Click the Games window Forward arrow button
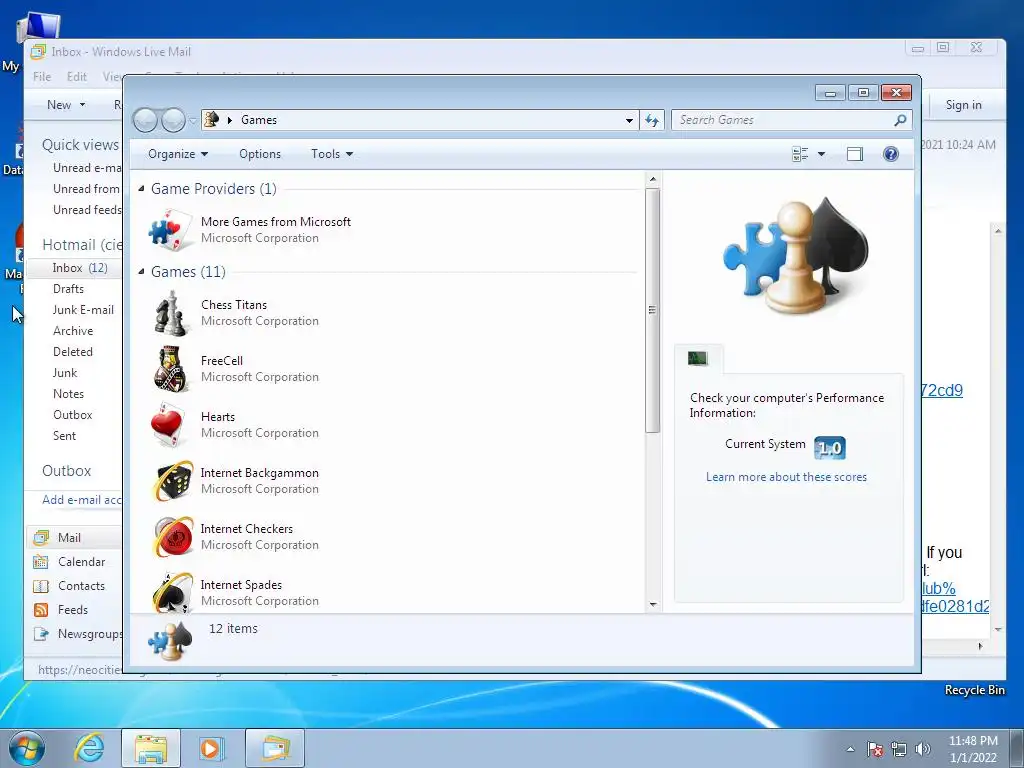 point(173,120)
